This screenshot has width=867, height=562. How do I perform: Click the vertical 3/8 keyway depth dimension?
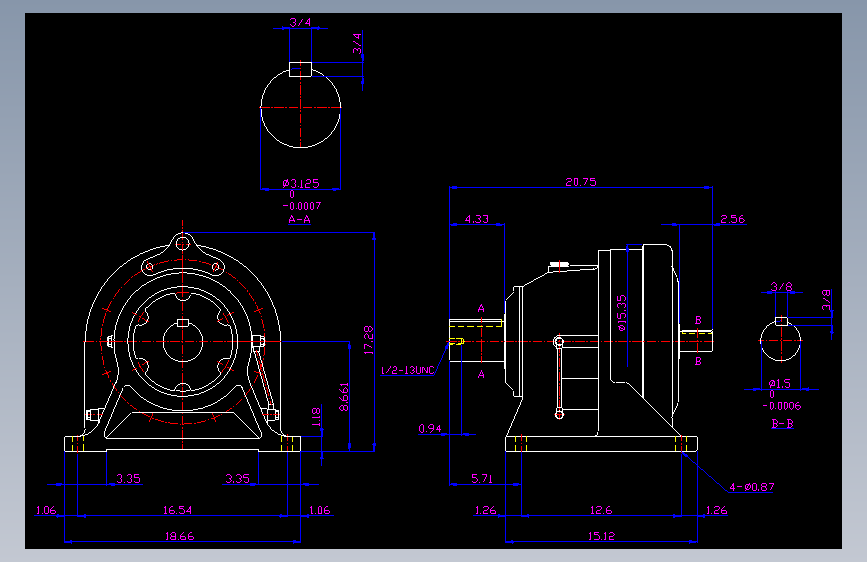coord(826,299)
